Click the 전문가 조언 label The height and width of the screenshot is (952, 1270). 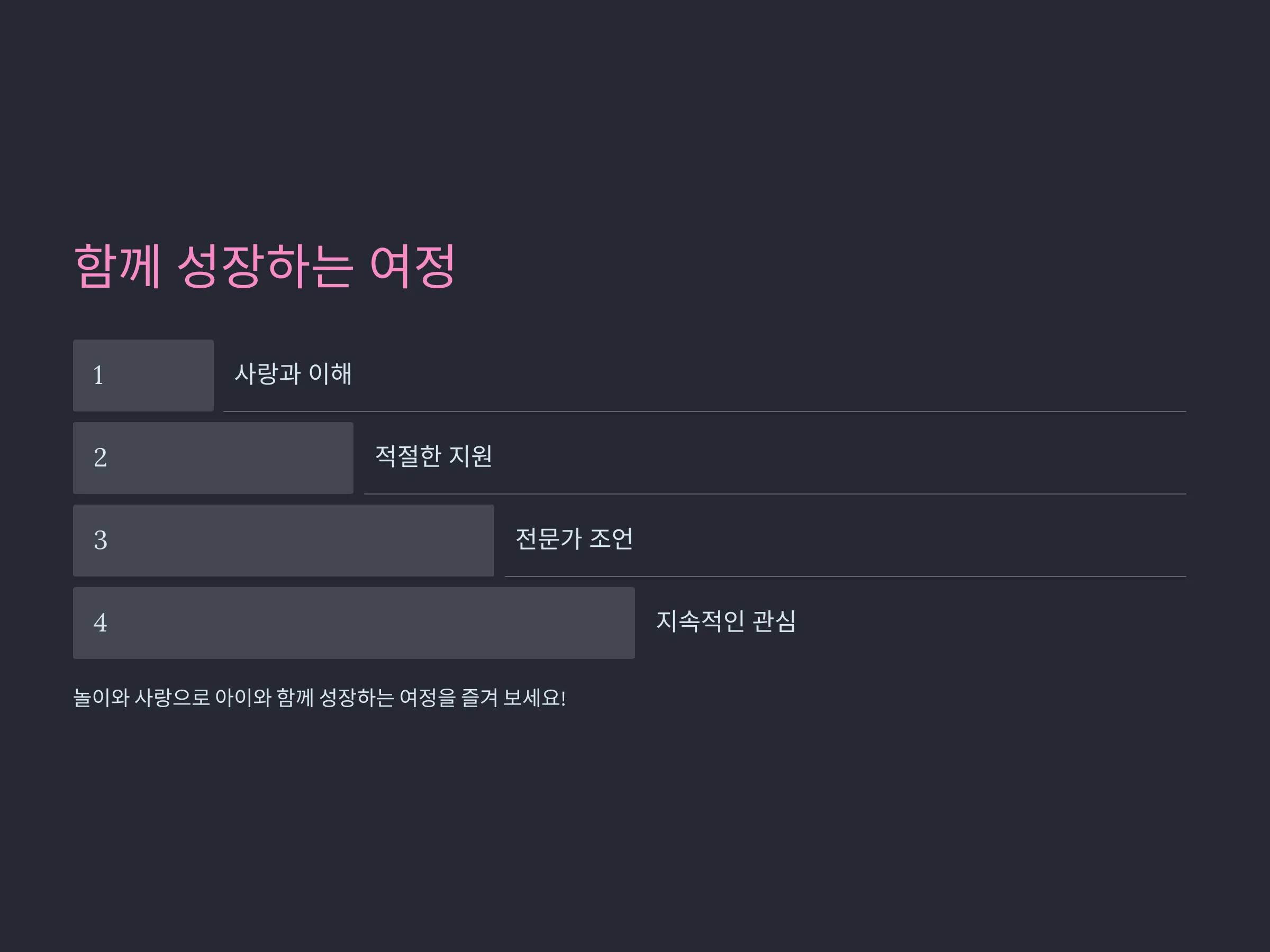574,539
